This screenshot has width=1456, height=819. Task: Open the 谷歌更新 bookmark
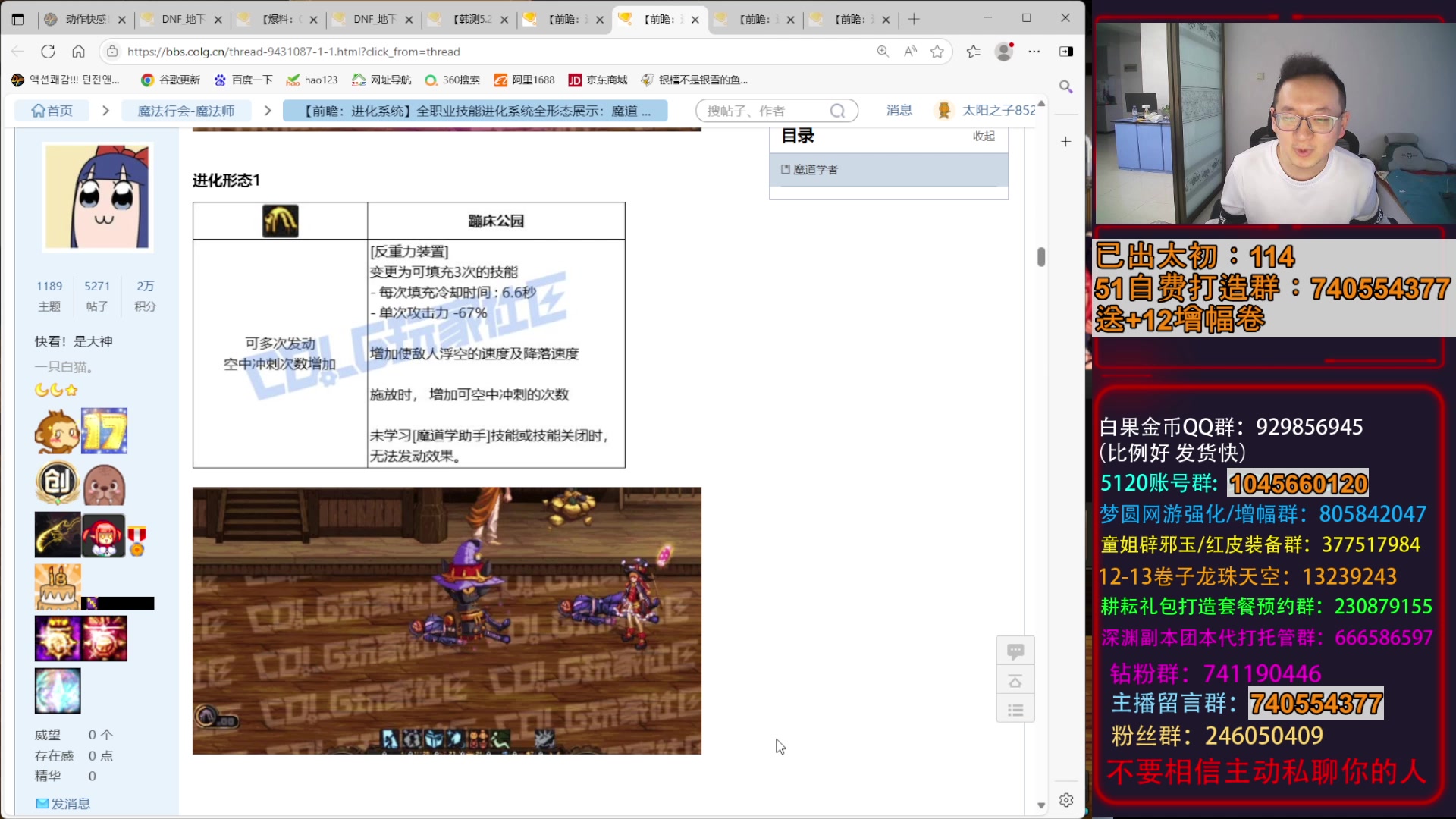pyautogui.click(x=171, y=80)
